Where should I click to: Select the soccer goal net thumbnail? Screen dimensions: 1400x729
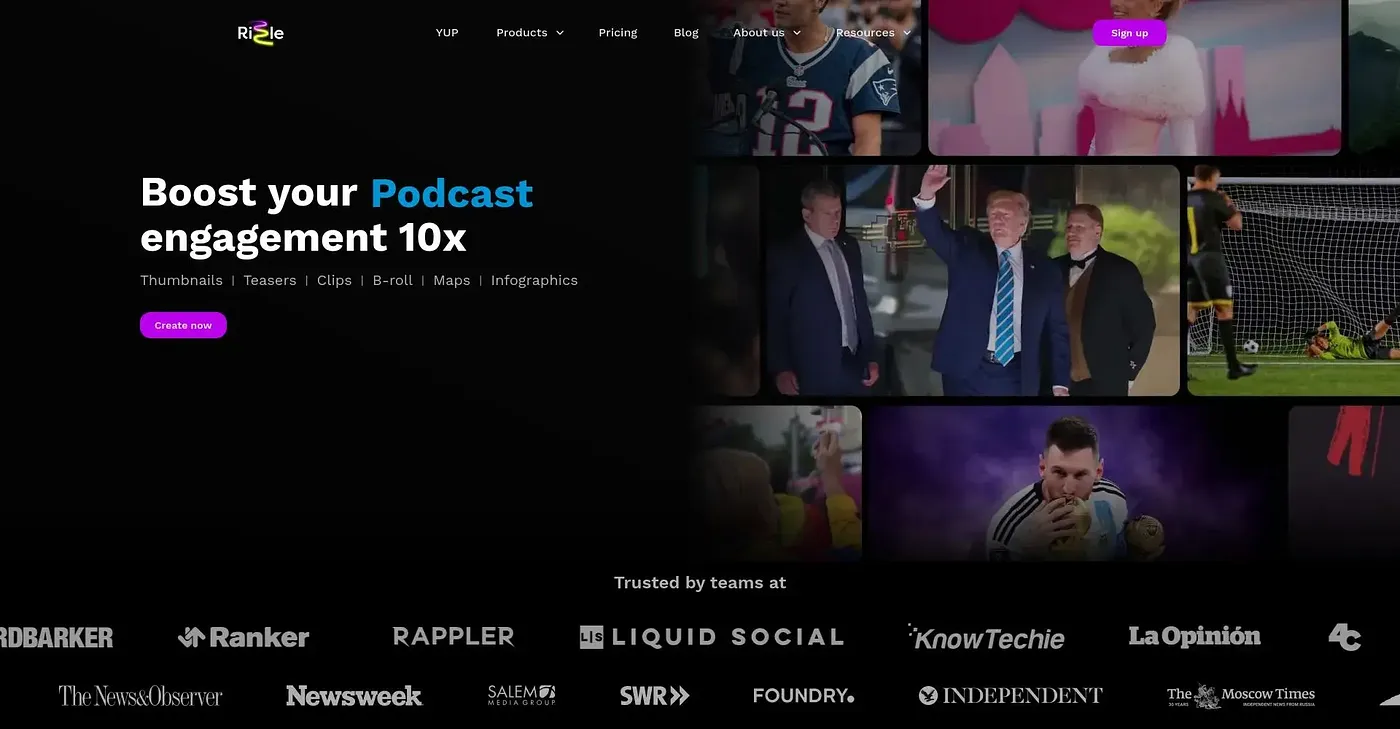coord(1293,280)
